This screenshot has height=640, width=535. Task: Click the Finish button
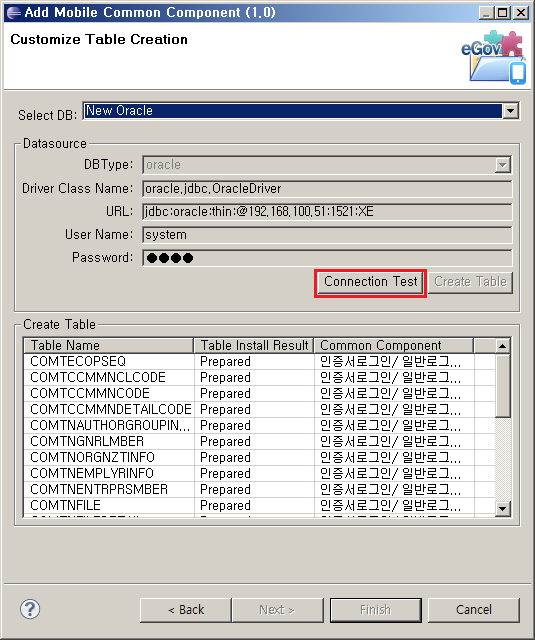[x=375, y=610]
